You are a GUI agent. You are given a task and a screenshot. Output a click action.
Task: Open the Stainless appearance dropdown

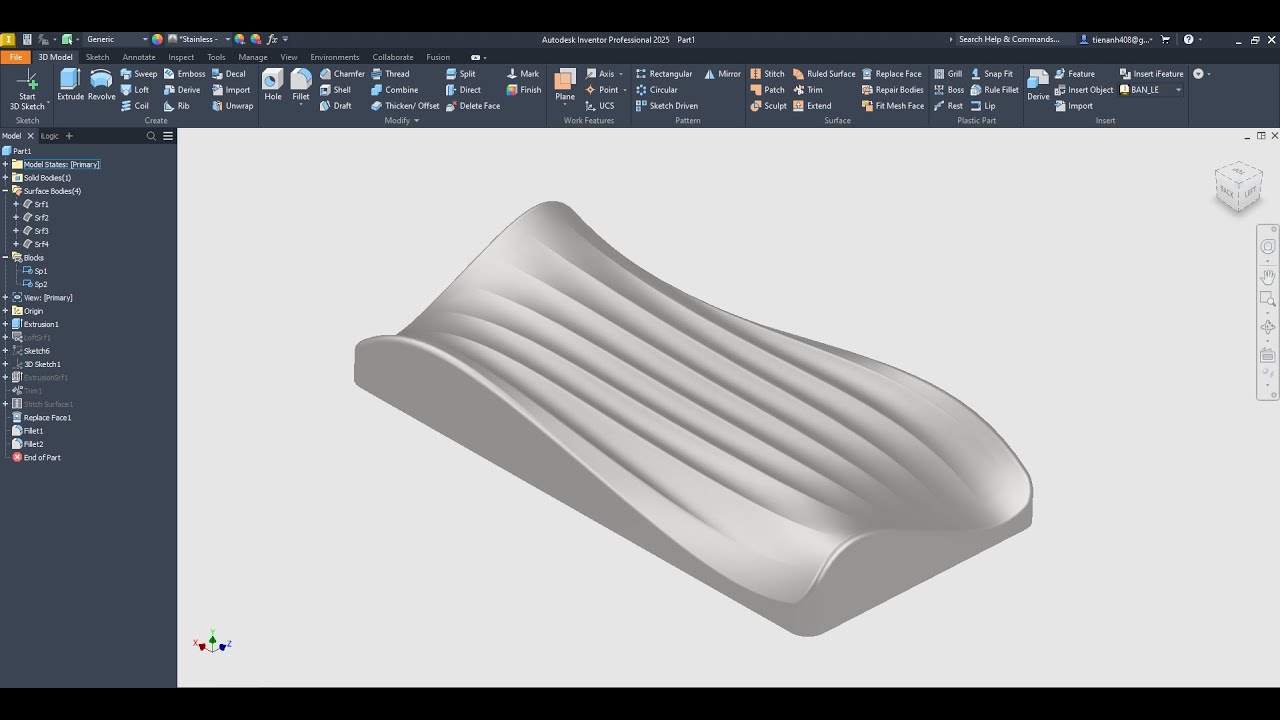(199, 39)
